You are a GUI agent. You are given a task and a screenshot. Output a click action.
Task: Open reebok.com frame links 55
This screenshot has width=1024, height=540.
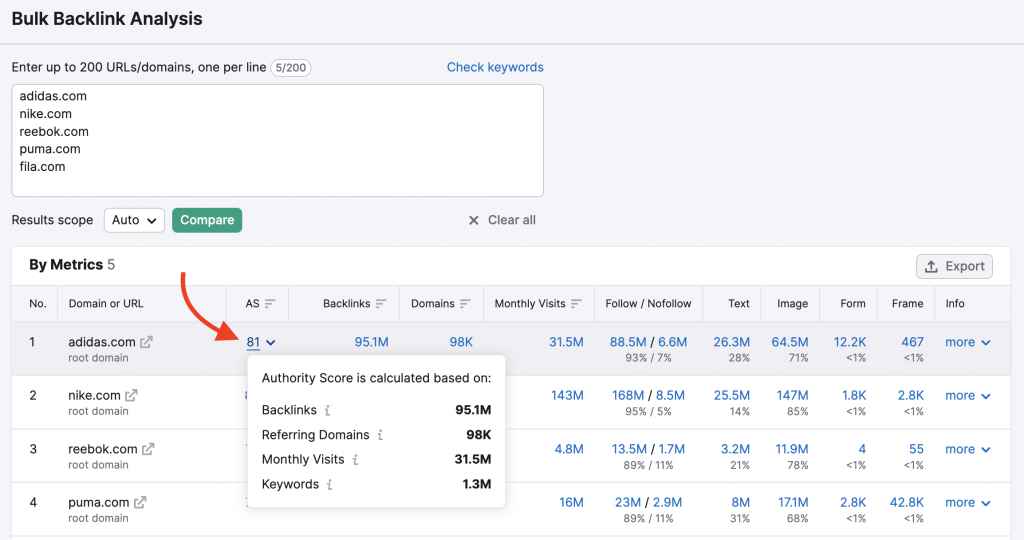click(916, 449)
